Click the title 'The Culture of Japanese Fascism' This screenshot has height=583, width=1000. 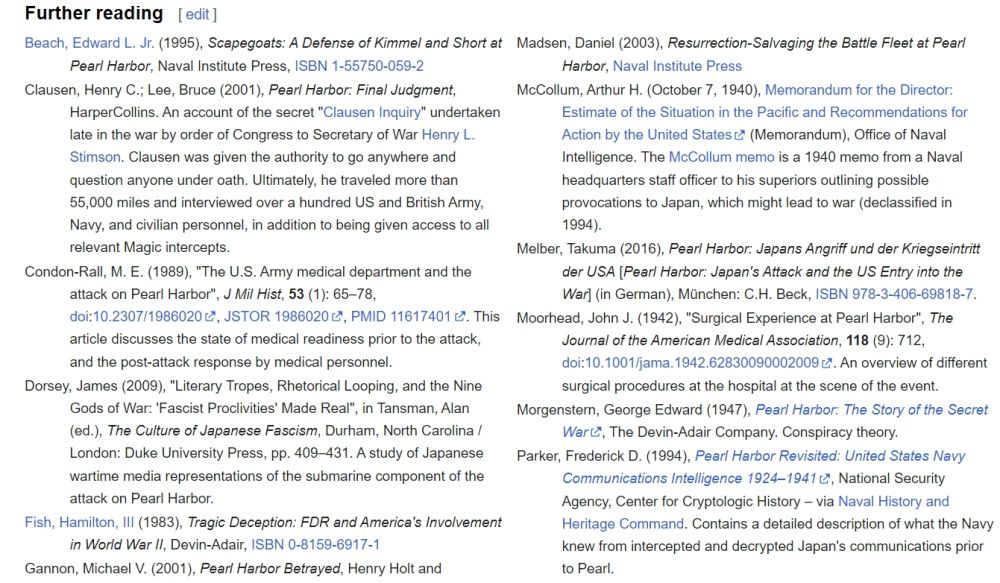tap(212, 431)
